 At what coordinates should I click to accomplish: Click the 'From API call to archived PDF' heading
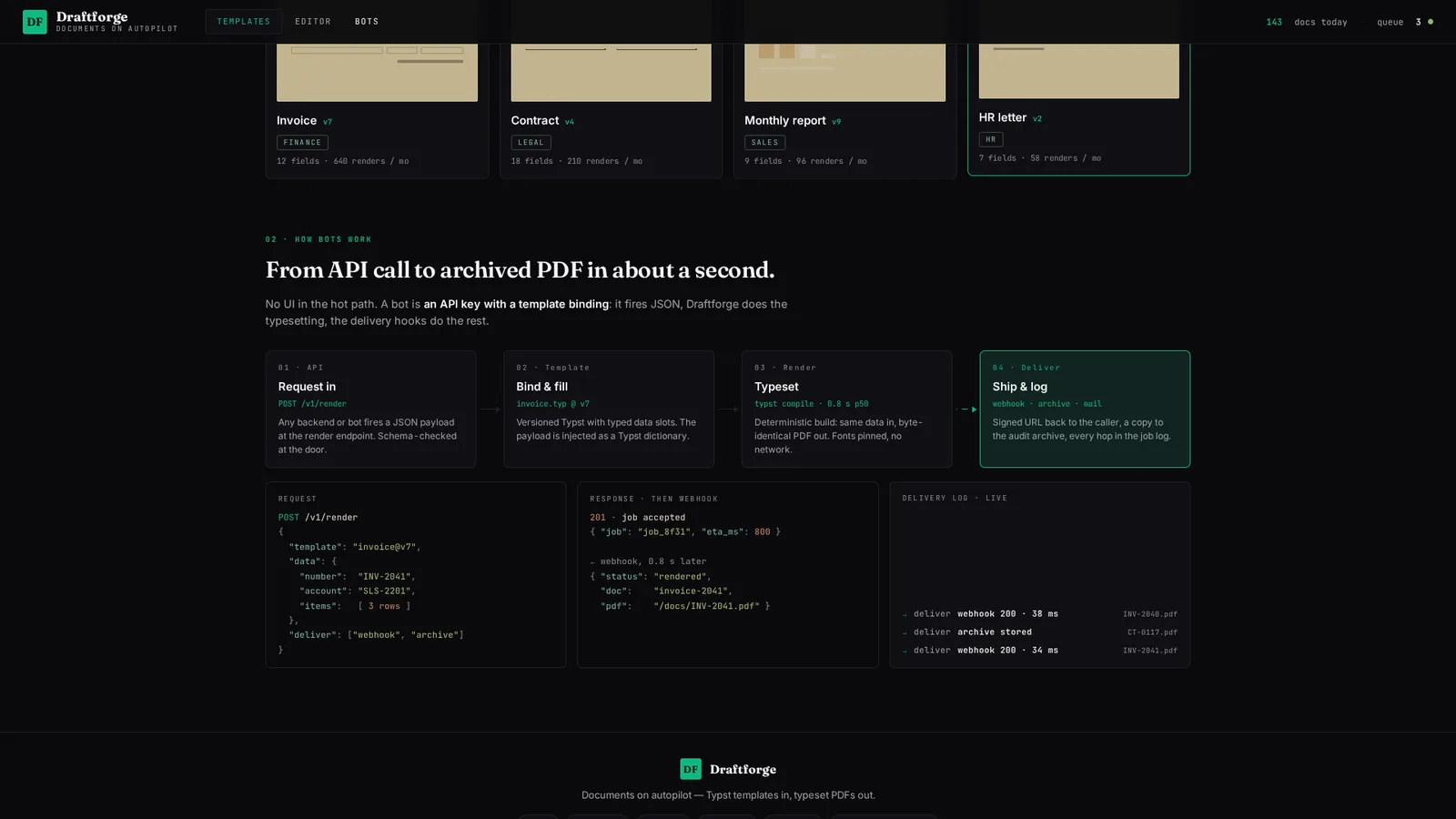(x=520, y=270)
